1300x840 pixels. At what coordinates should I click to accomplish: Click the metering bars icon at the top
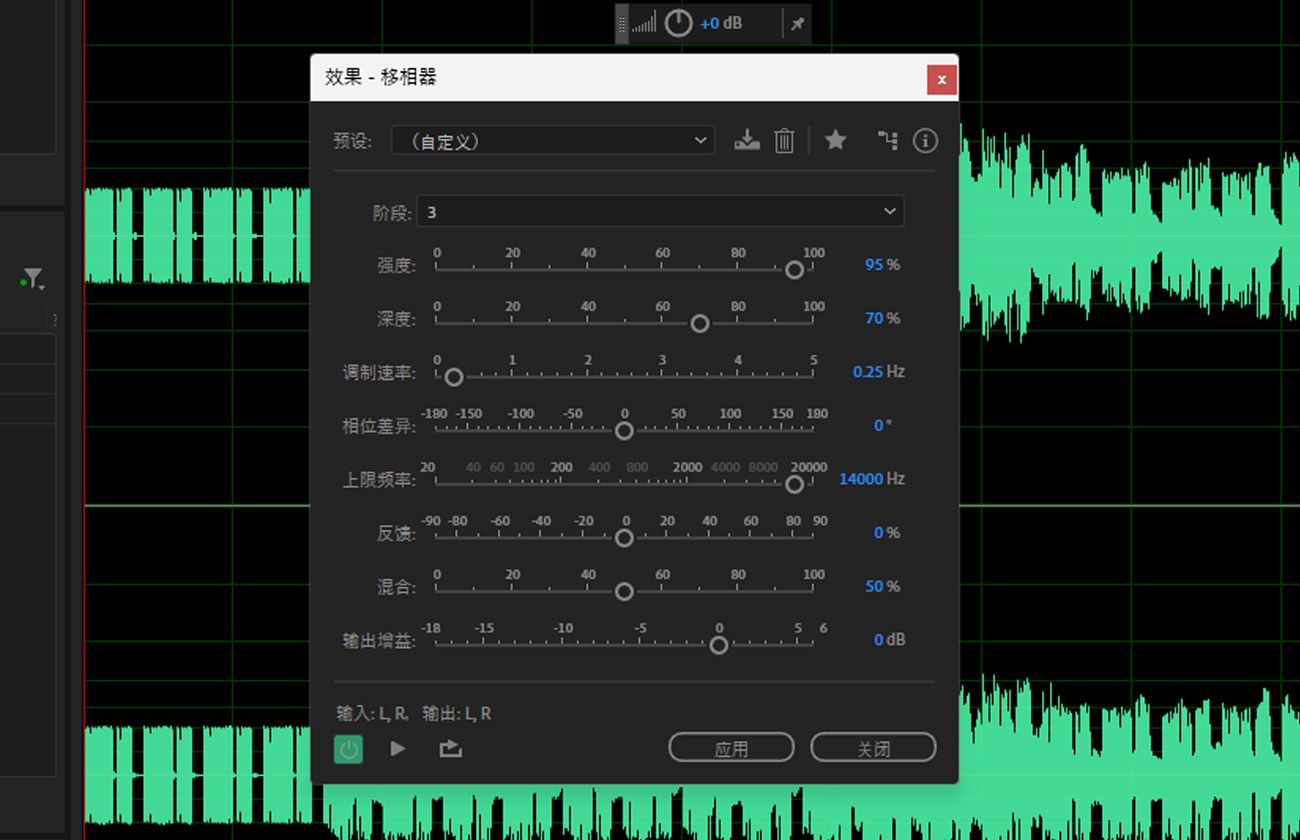coord(645,23)
